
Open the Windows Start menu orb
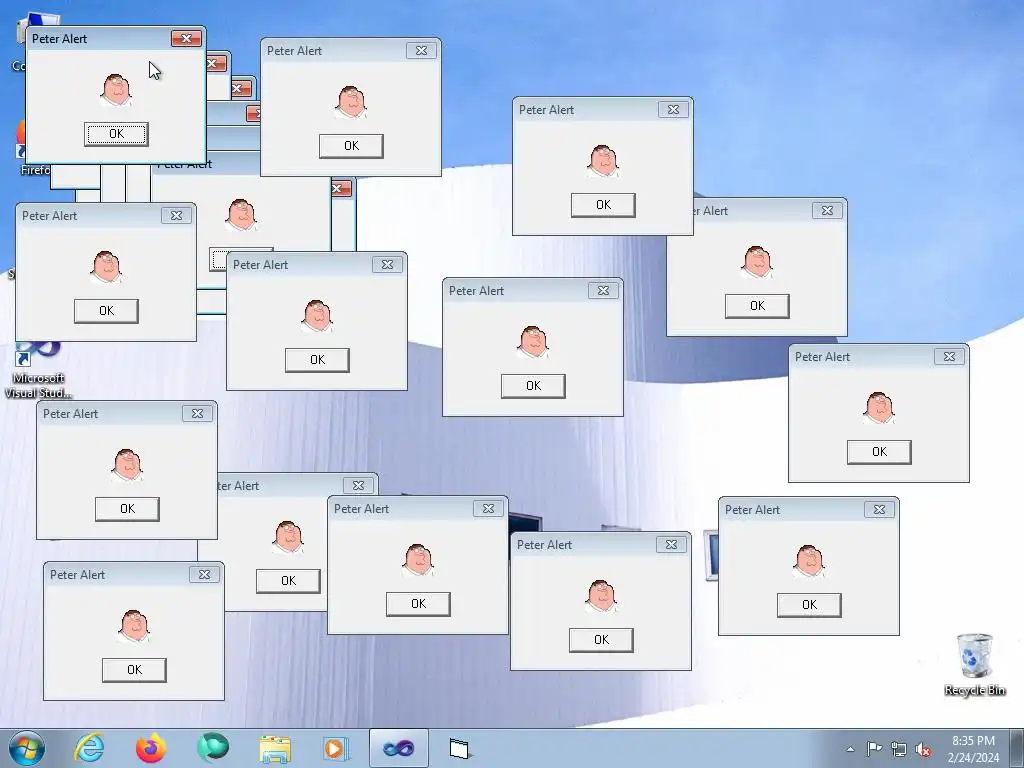click(27, 748)
